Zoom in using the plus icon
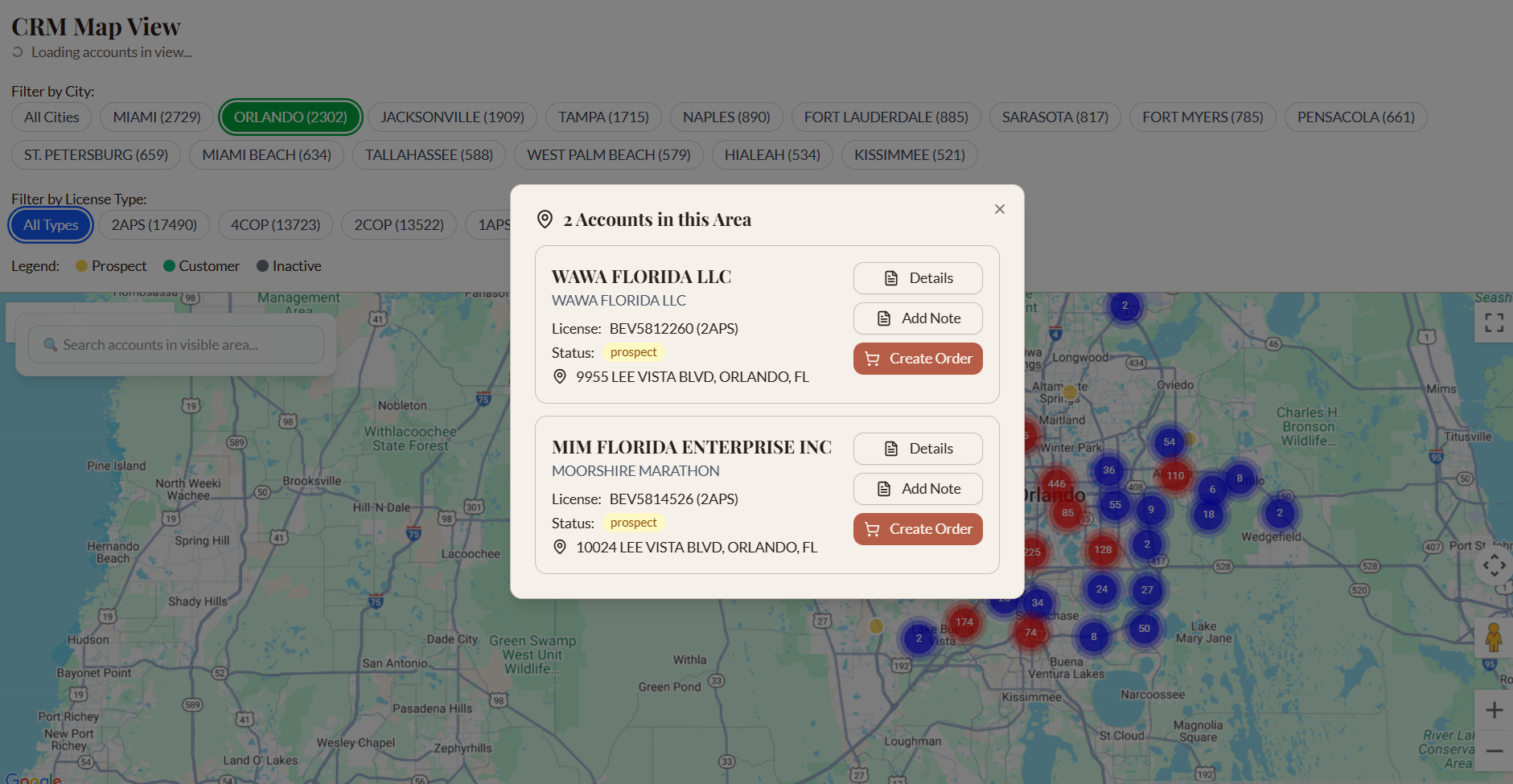The image size is (1513, 784). pos(1494,710)
